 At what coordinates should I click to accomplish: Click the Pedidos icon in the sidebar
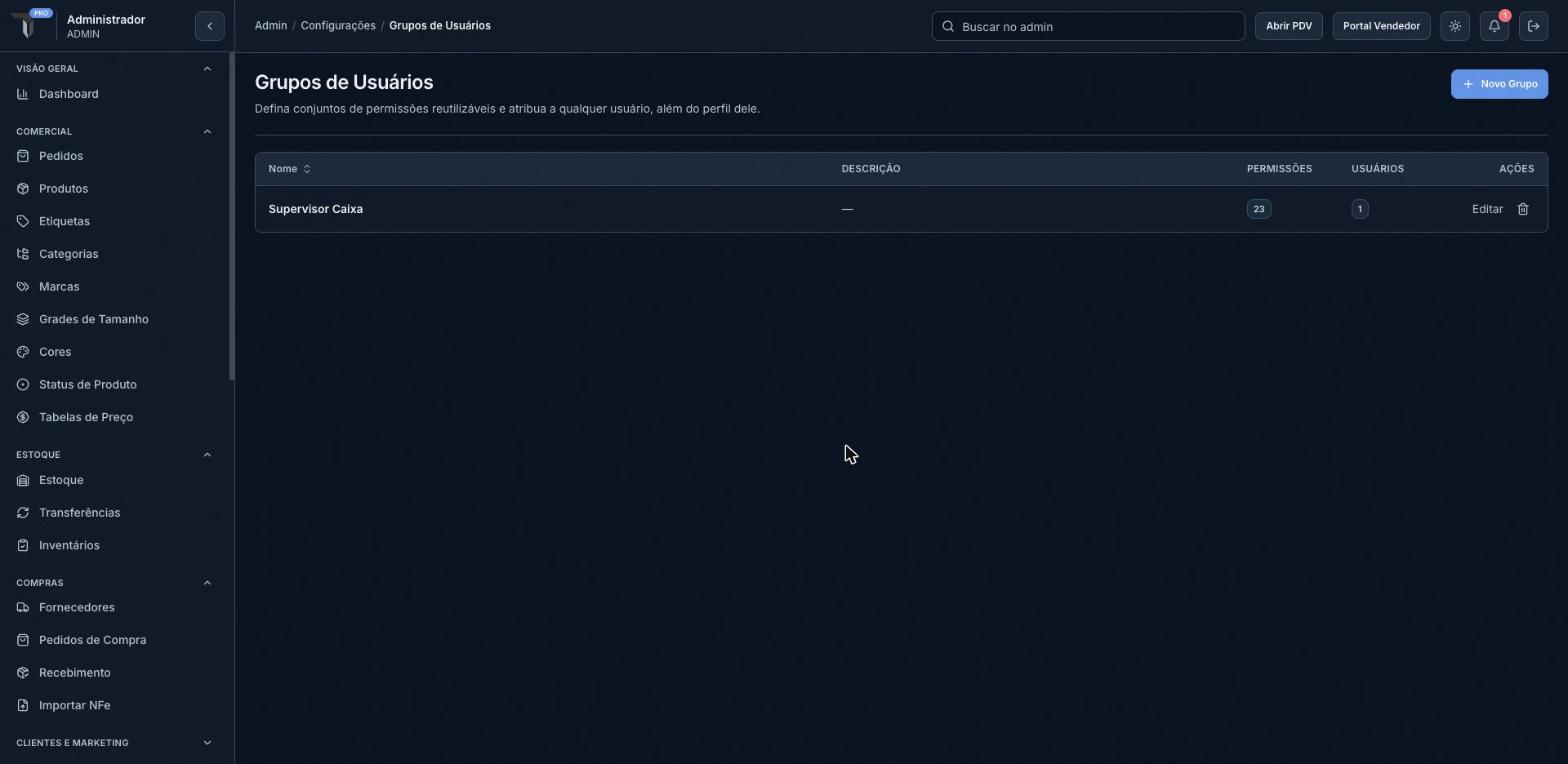pyautogui.click(x=23, y=156)
